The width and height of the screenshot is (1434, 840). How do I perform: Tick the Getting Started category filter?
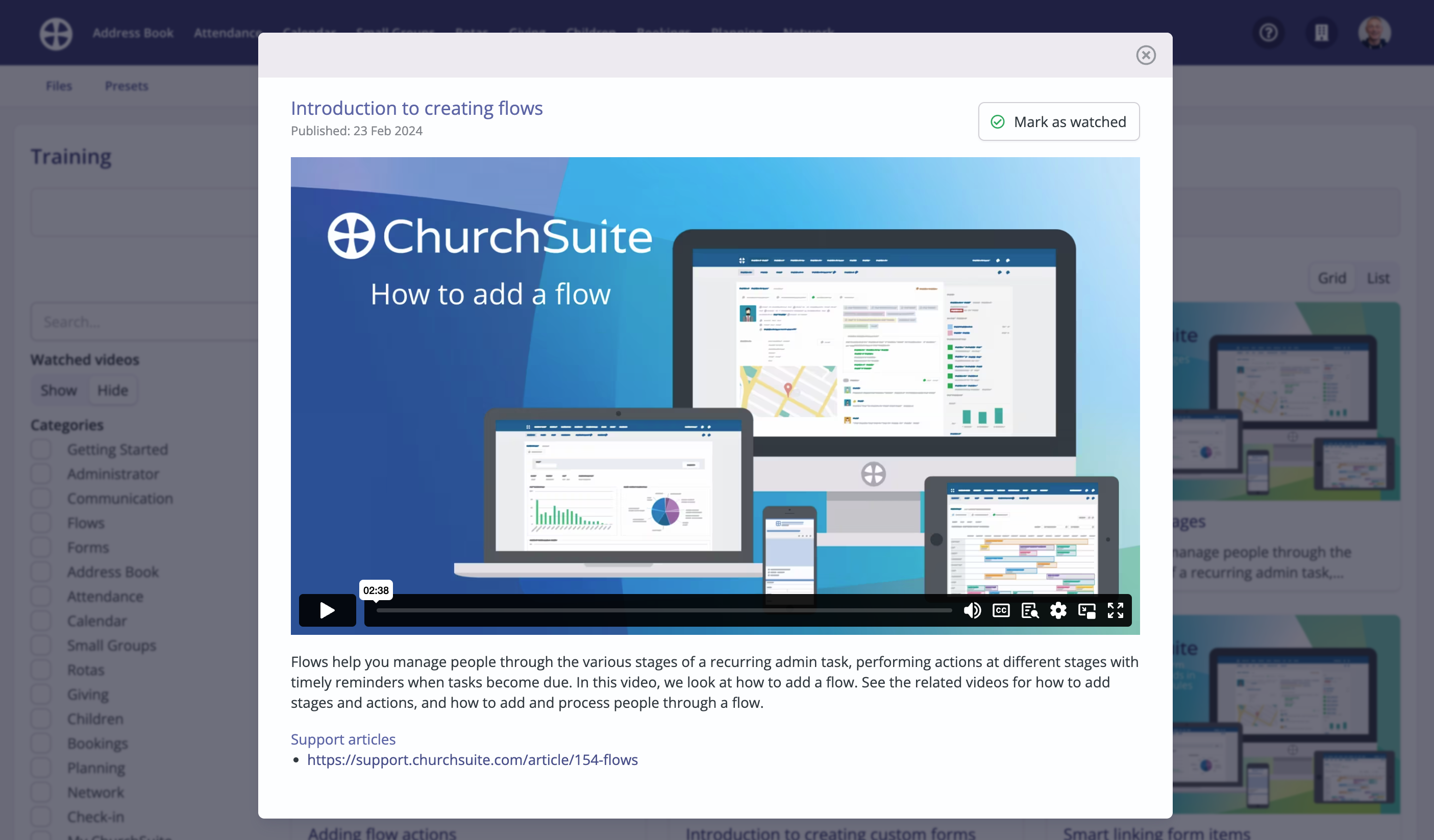point(40,449)
